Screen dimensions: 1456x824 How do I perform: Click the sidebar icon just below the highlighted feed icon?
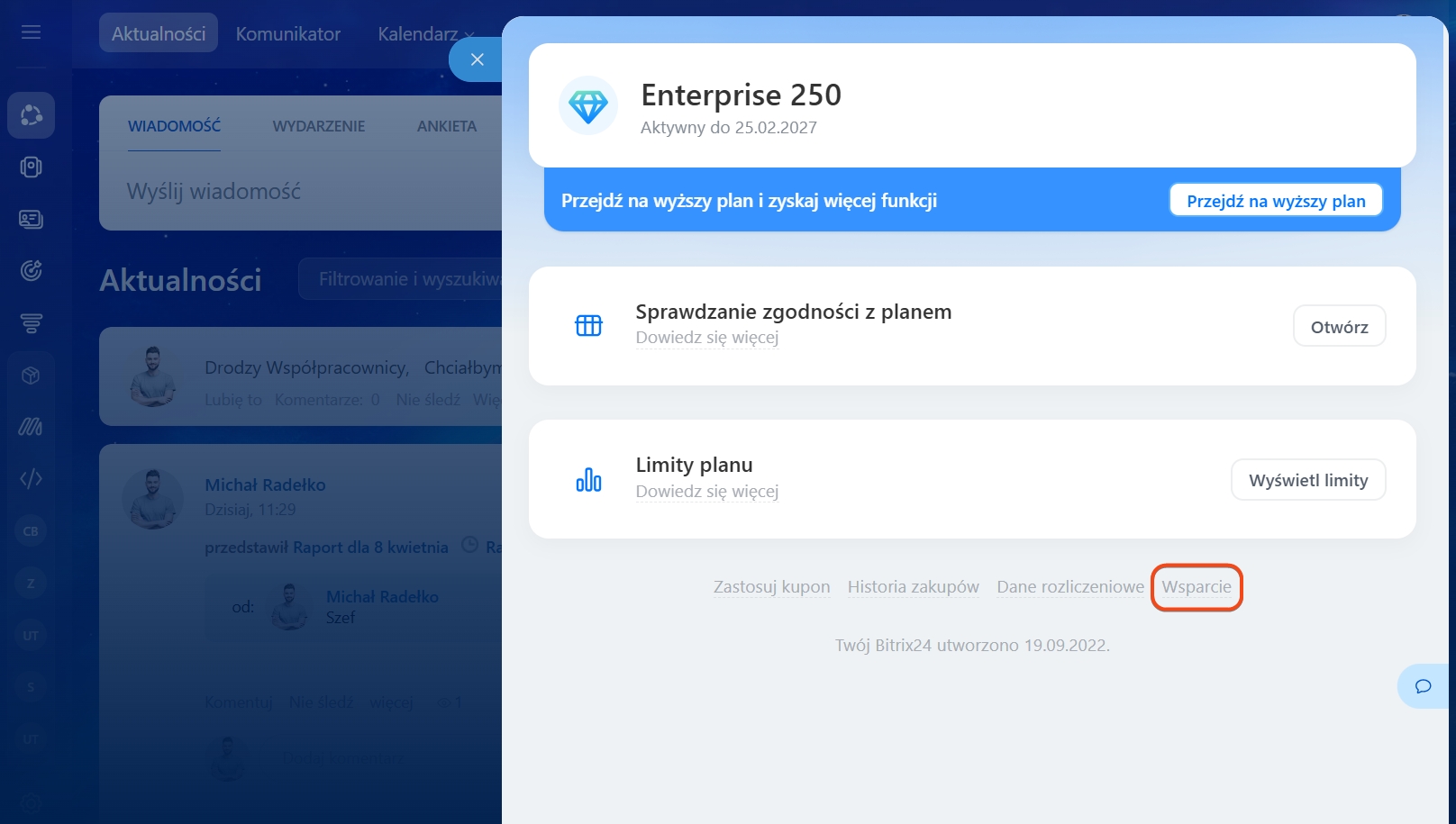(32, 168)
